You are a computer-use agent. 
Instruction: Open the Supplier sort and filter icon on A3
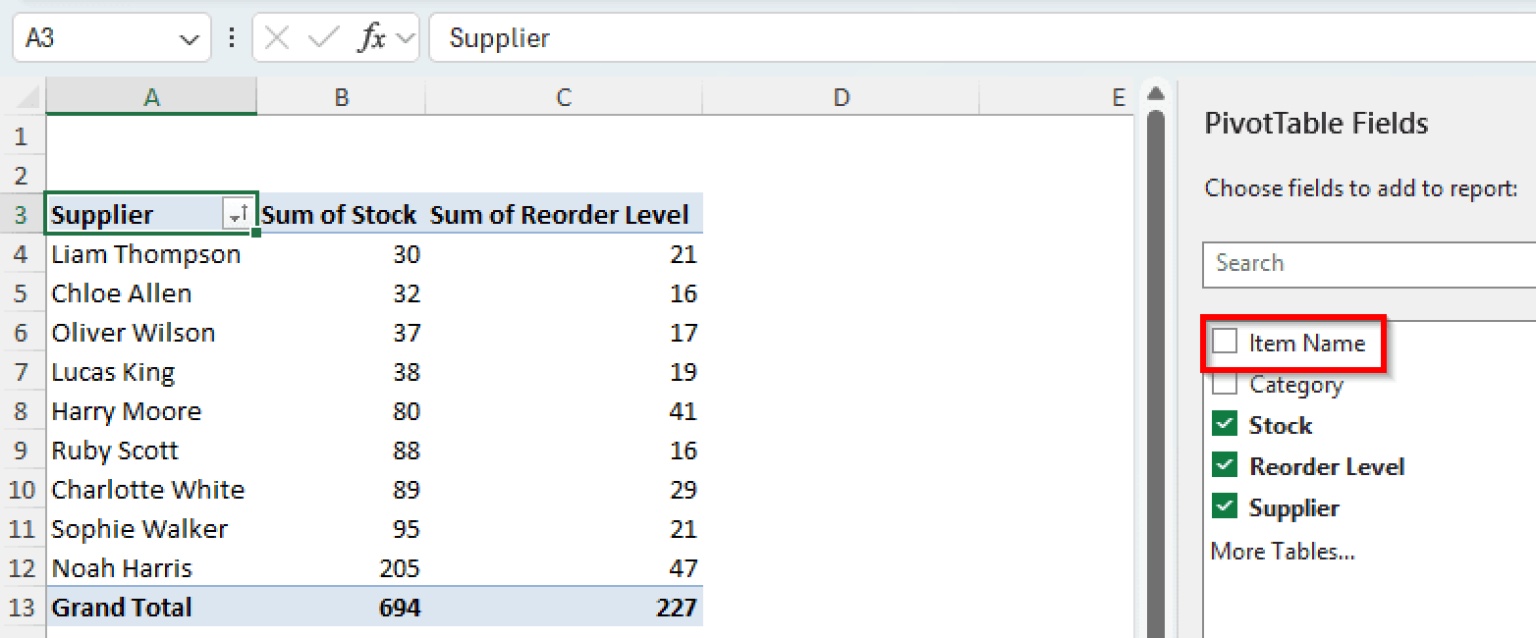coord(240,214)
